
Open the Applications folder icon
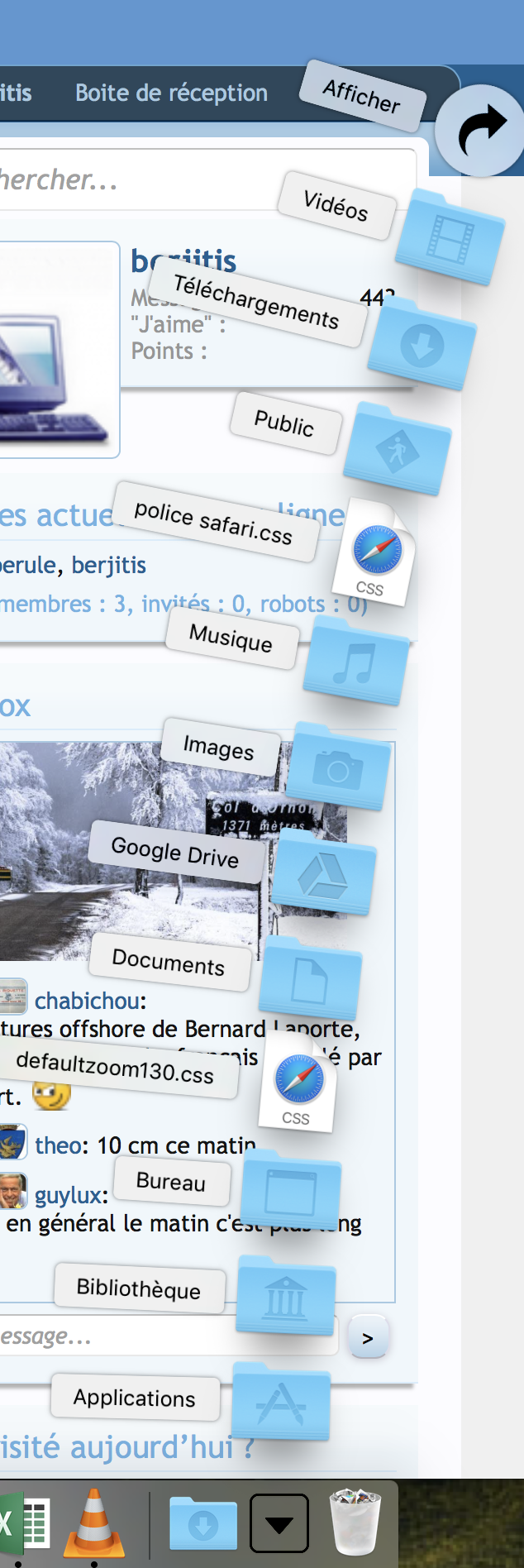281,1402
